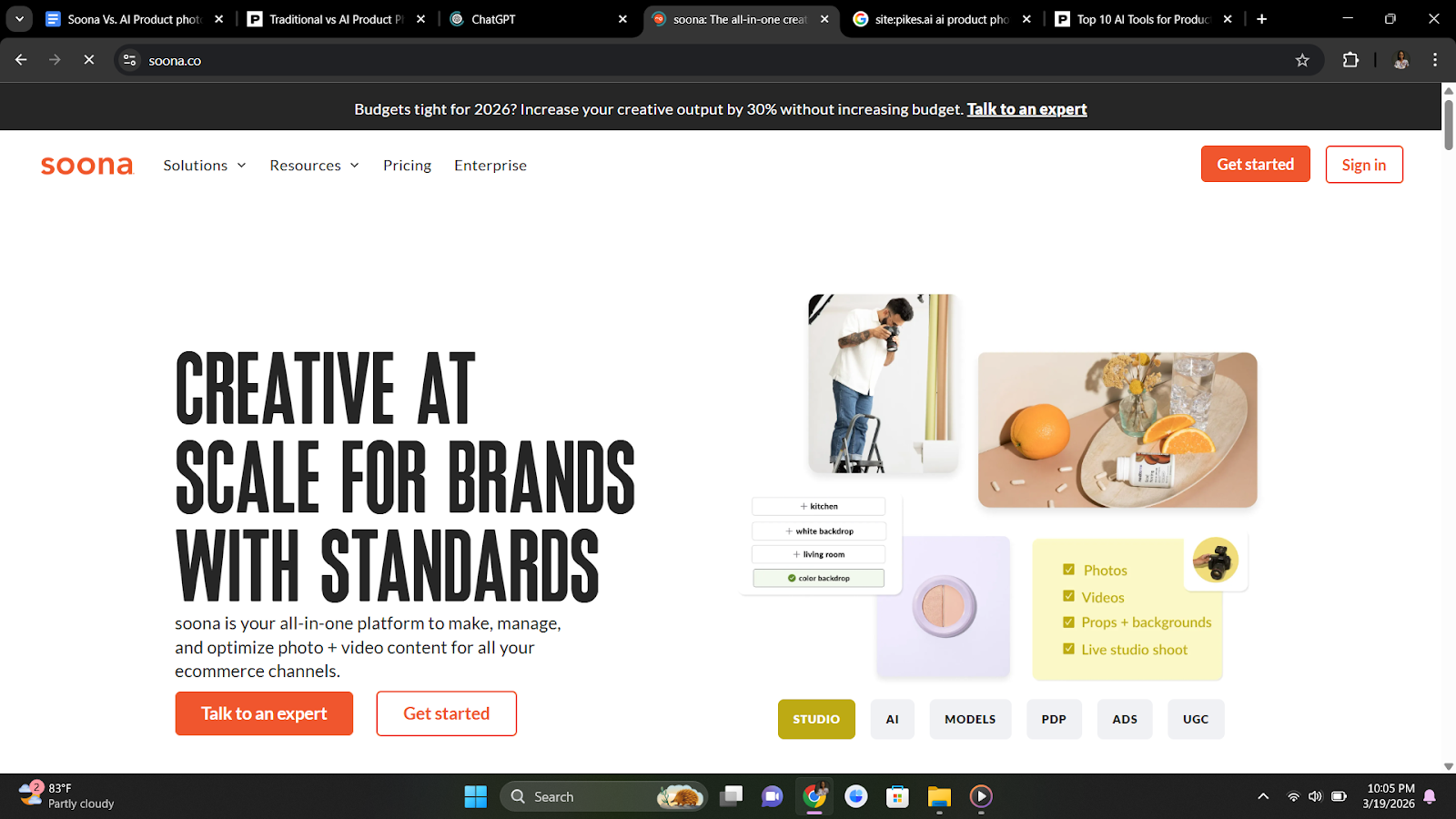The width and height of the screenshot is (1456, 819).
Task: Click the soona logo
Action: pos(87,166)
